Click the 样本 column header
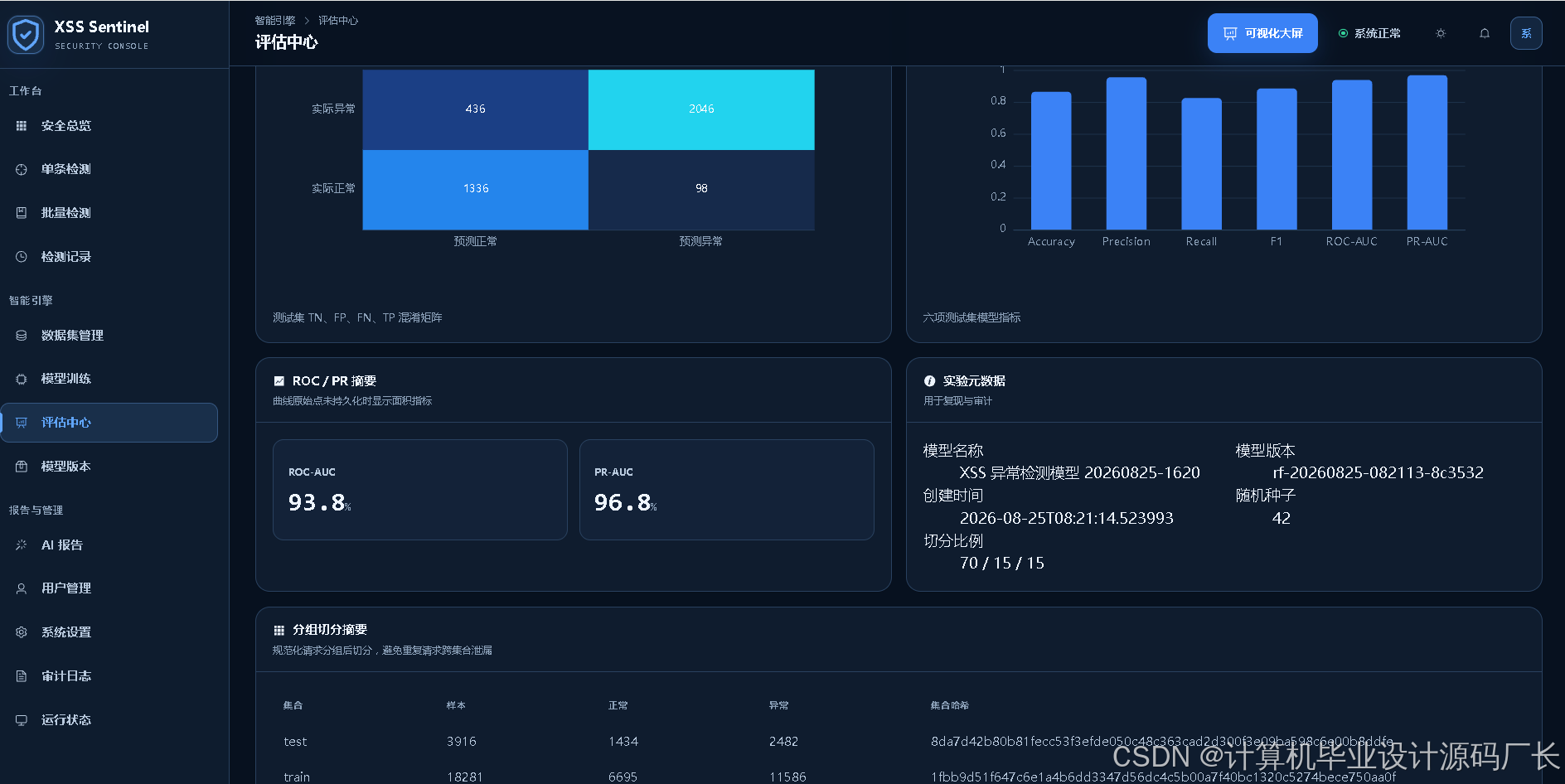The image size is (1565, 784). tap(456, 705)
